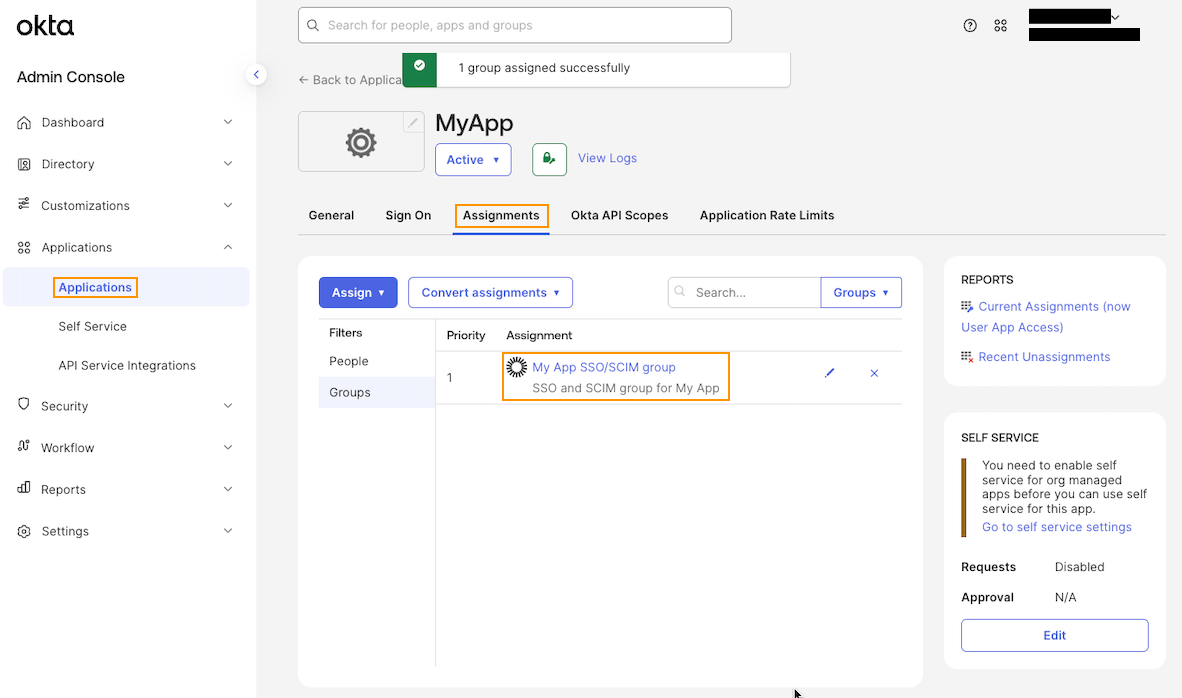
Task: Click the Self Service Edit button
Action: [1055, 635]
